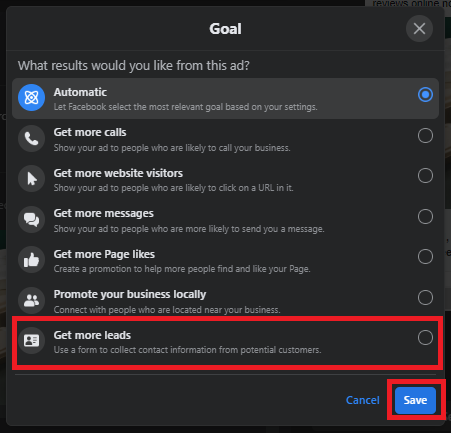The height and width of the screenshot is (433, 451).
Task: Click the Automatic atom icon
Action: click(31, 98)
